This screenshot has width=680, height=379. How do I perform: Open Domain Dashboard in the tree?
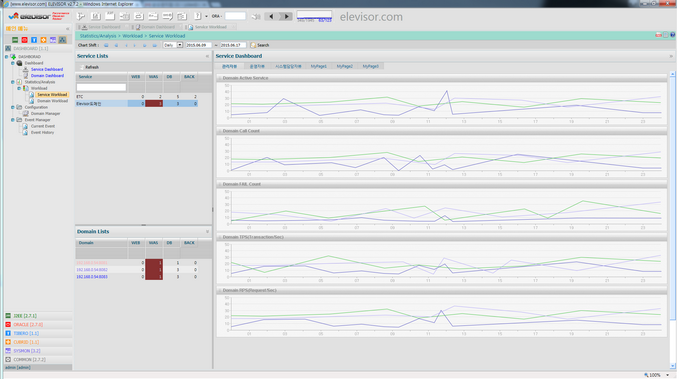pyautogui.click(x=47, y=76)
